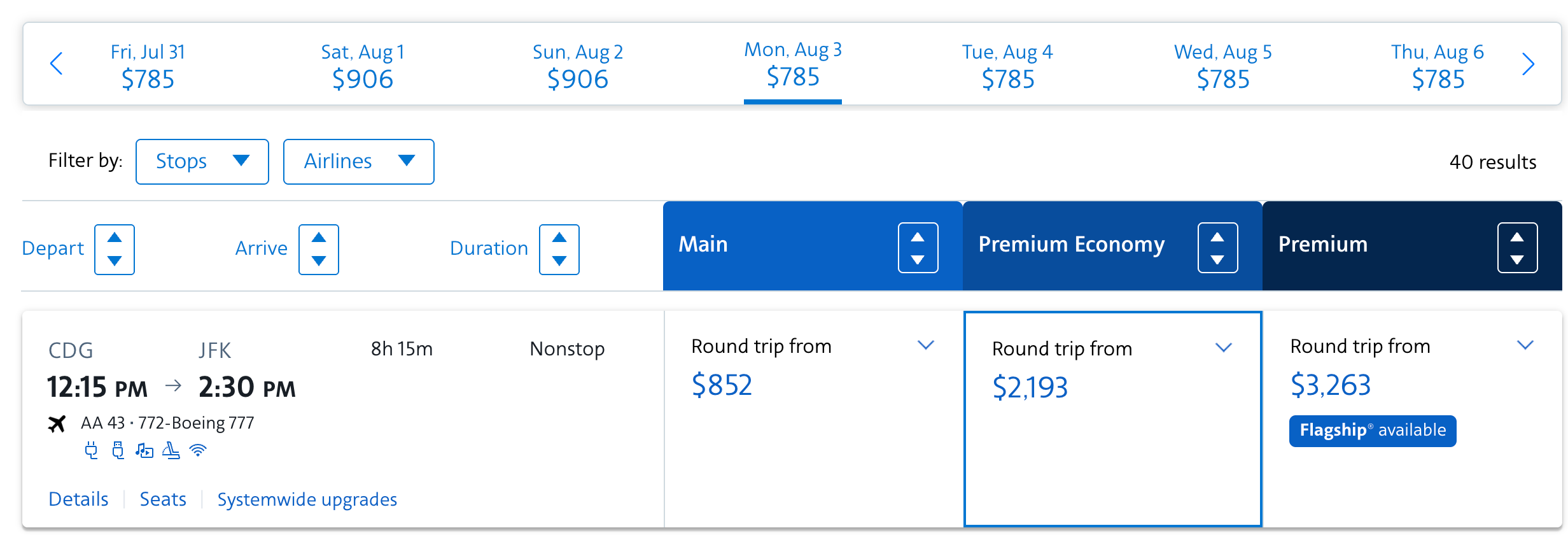Click the power outlet amenity icon

click(x=91, y=451)
